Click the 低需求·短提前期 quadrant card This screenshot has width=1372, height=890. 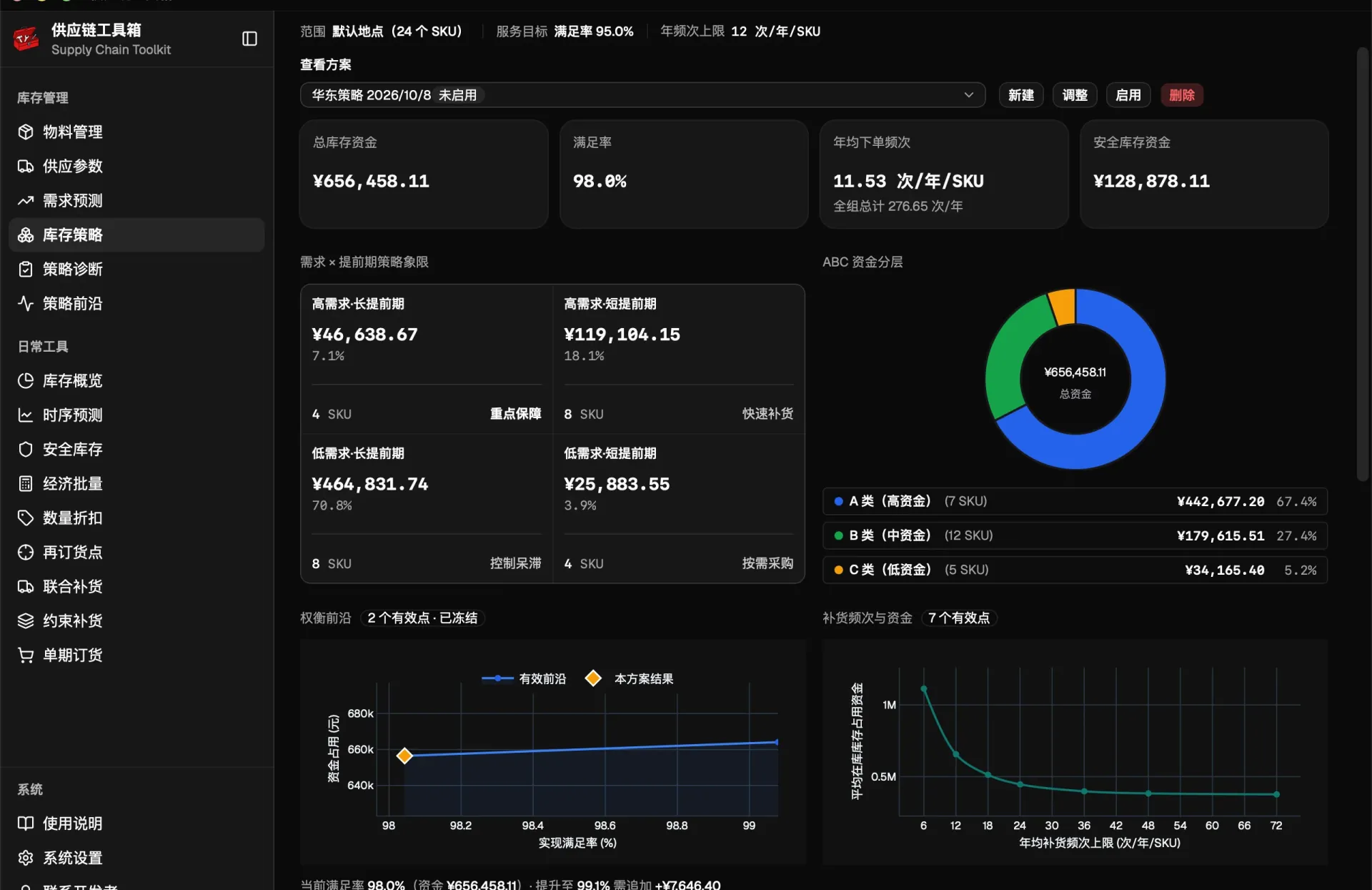(x=678, y=508)
